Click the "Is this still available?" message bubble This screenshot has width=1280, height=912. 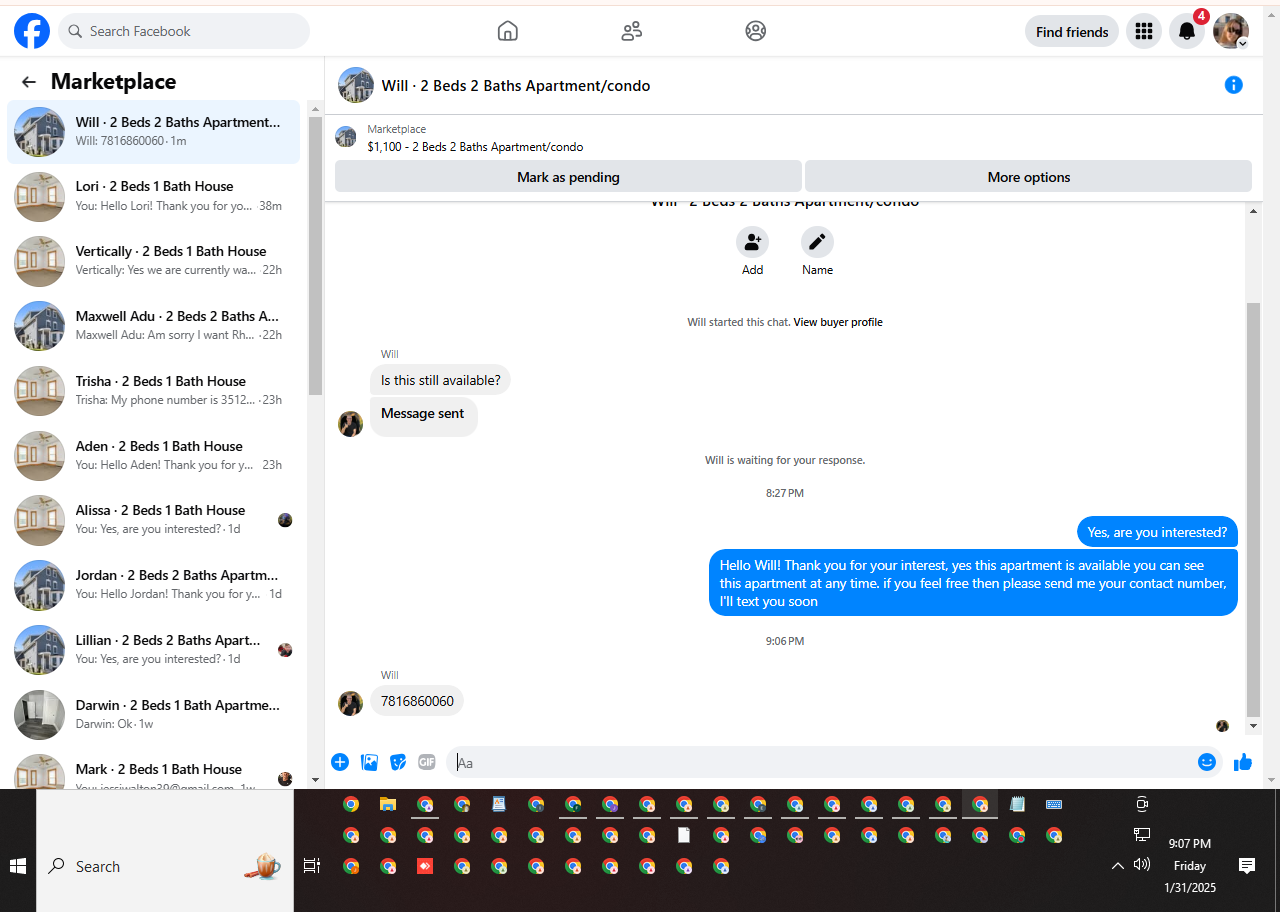(440, 380)
